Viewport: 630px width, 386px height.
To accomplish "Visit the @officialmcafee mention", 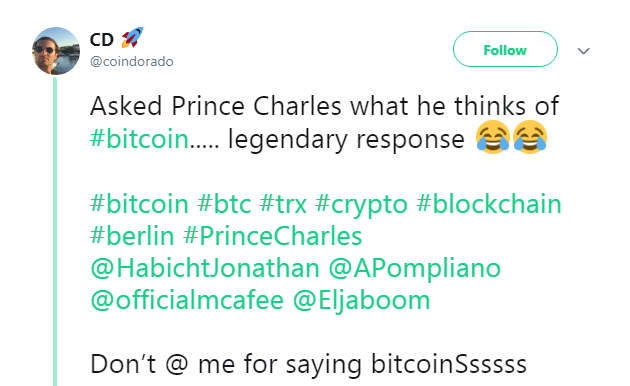I will [187, 300].
